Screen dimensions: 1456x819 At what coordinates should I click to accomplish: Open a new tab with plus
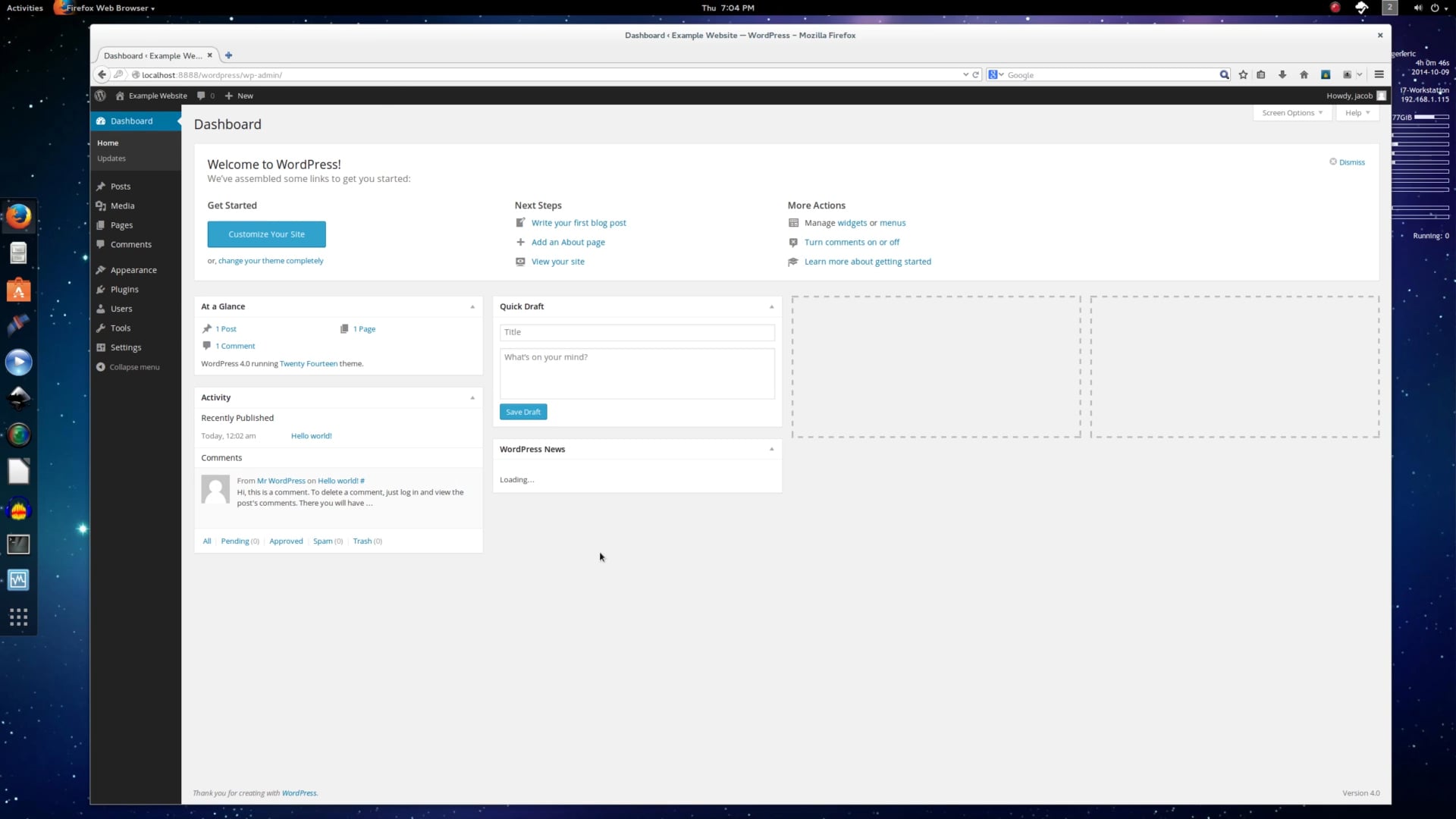click(x=228, y=55)
